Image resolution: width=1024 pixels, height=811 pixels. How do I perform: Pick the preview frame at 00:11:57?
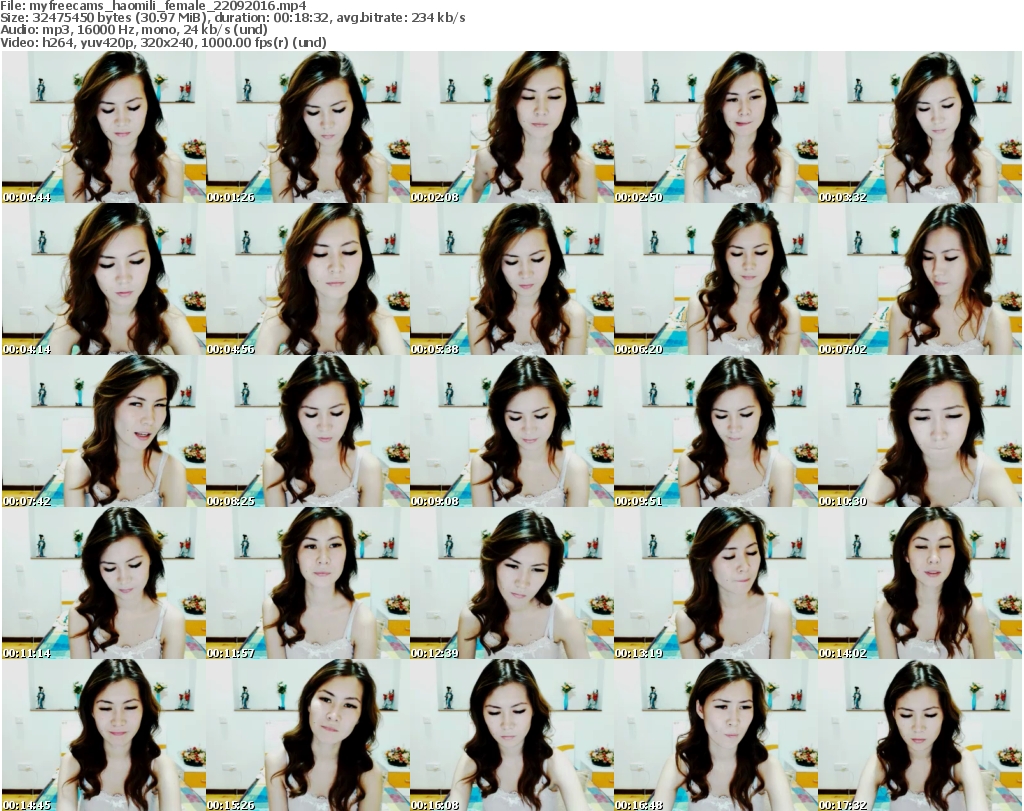coord(308,583)
